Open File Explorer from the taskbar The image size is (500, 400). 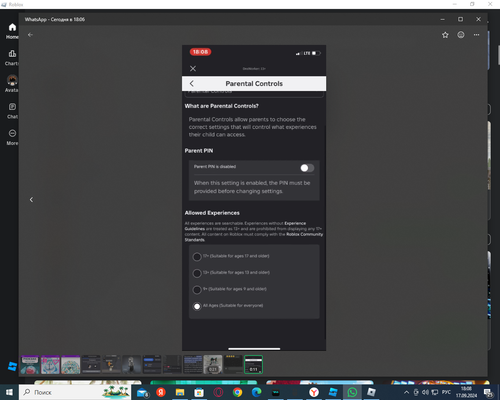coord(180,392)
